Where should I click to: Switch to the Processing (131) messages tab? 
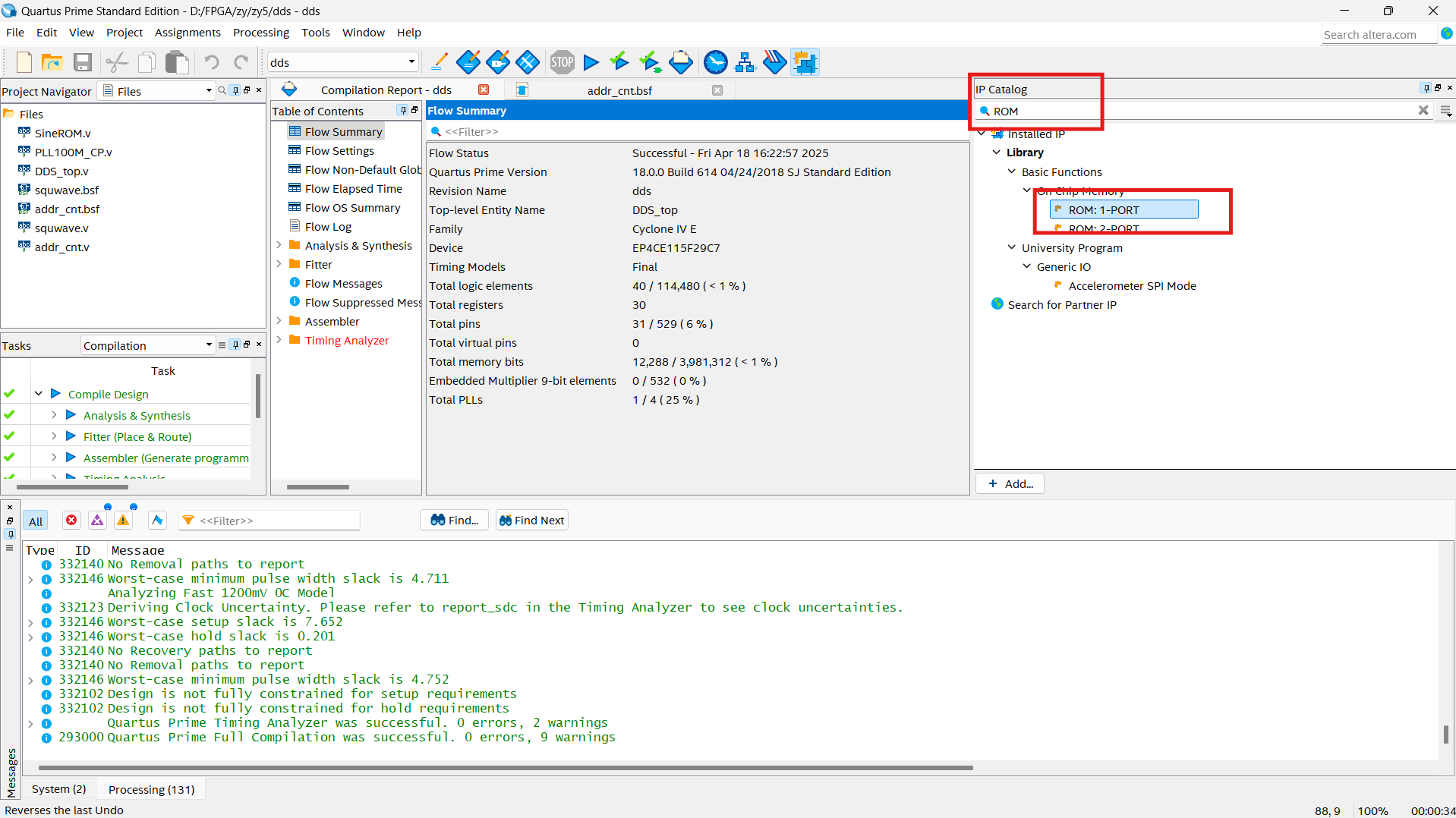151,789
